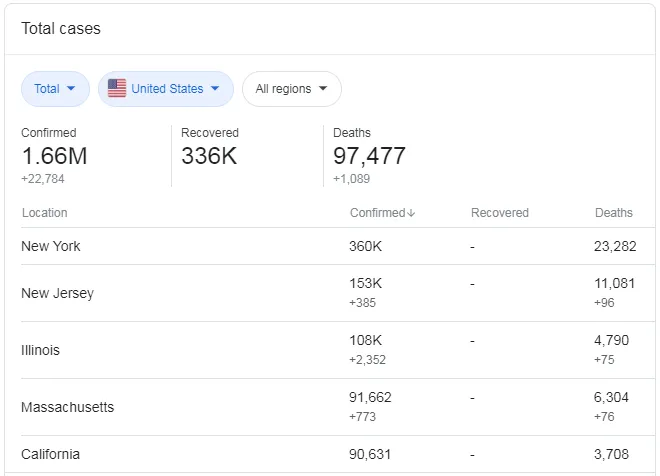Click the United States flag icon
The image size is (660, 476).
(x=117, y=88)
